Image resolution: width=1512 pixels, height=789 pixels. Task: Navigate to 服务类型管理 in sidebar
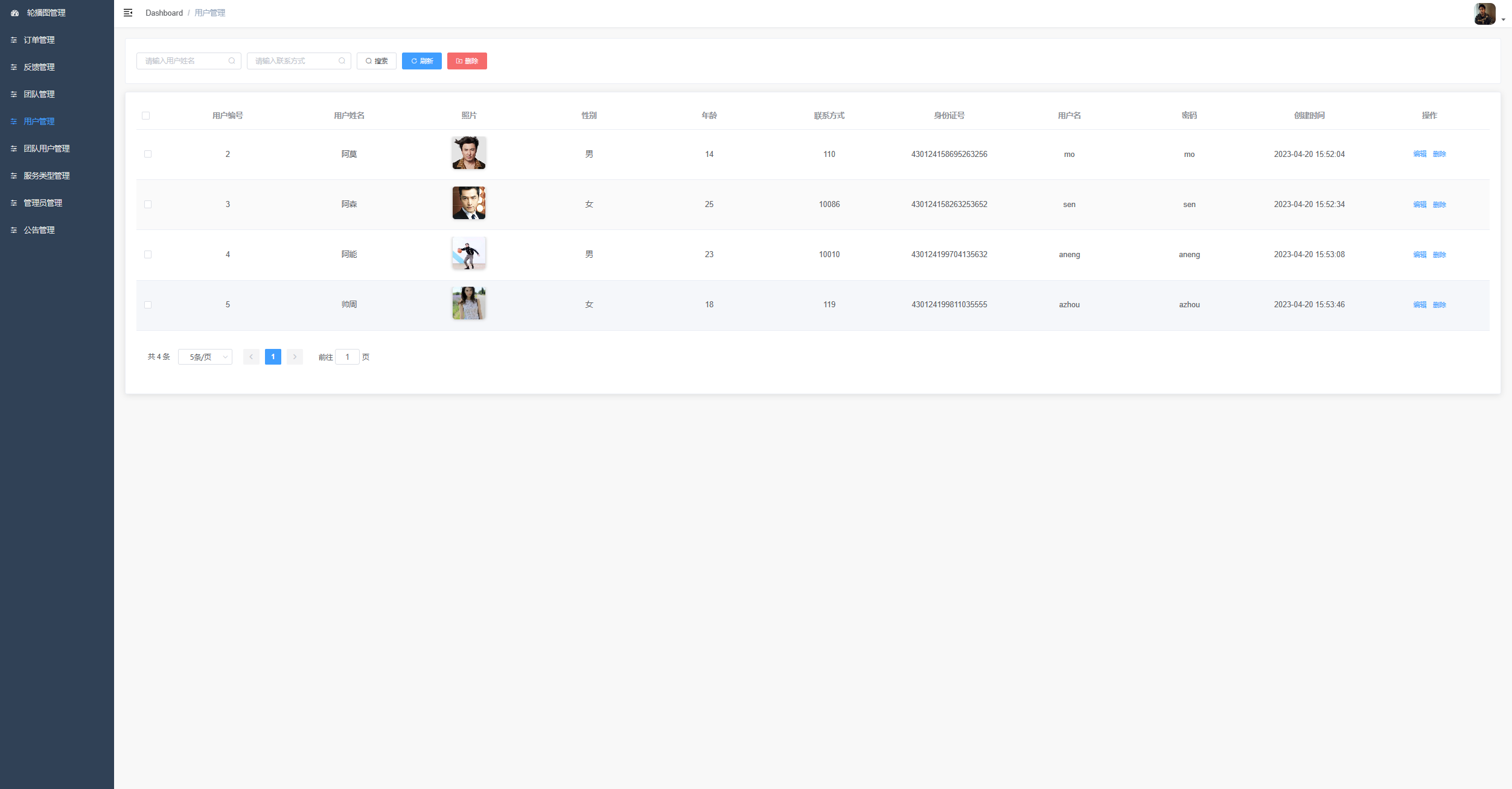pyautogui.click(x=46, y=176)
